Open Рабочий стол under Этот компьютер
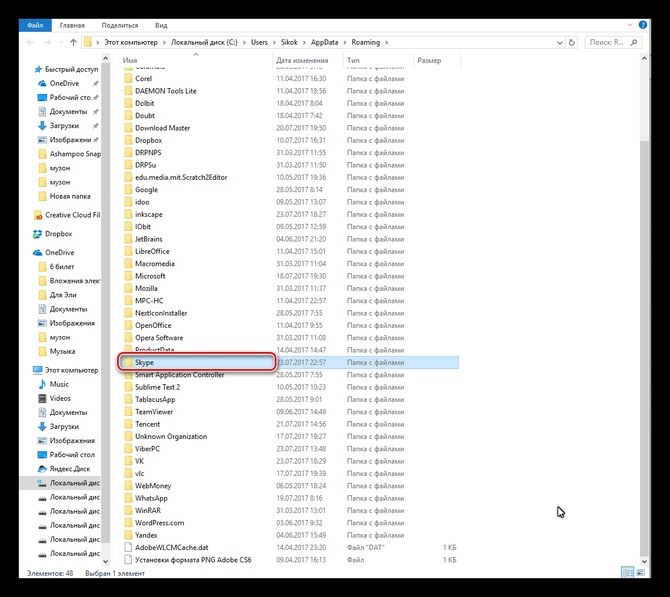 point(66,454)
